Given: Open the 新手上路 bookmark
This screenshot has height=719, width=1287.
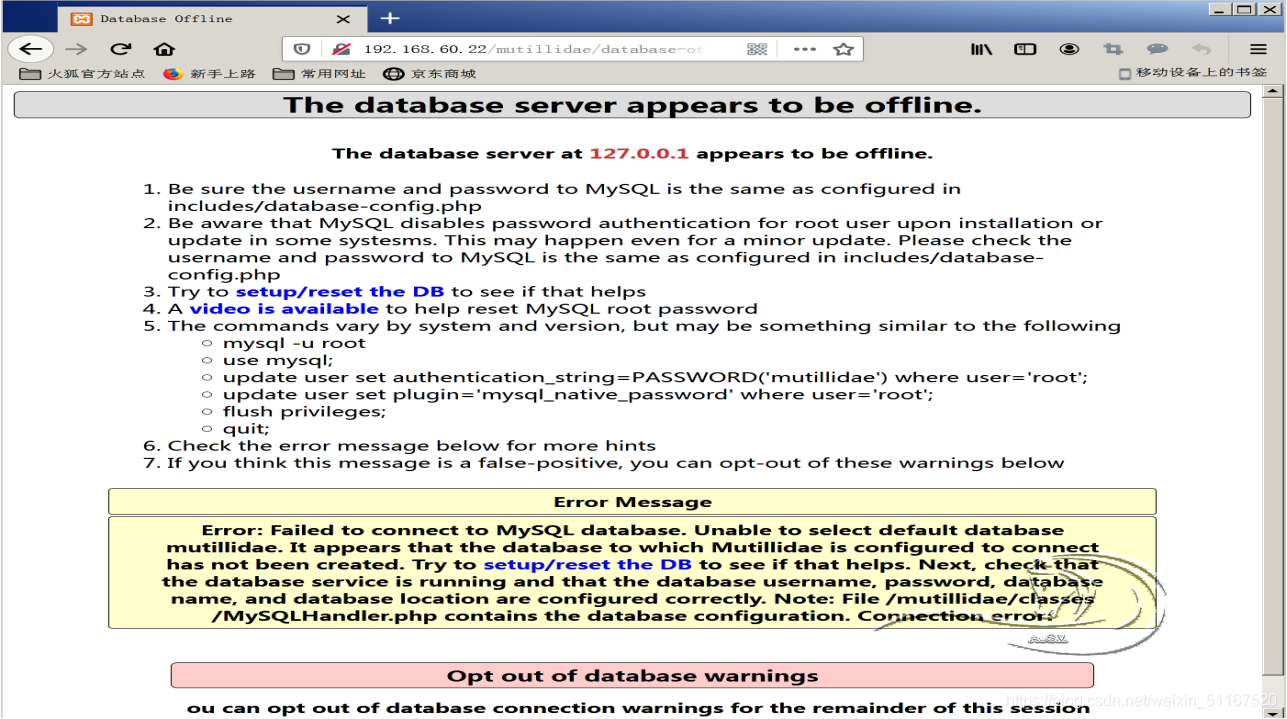Looking at the screenshot, I should [209, 74].
